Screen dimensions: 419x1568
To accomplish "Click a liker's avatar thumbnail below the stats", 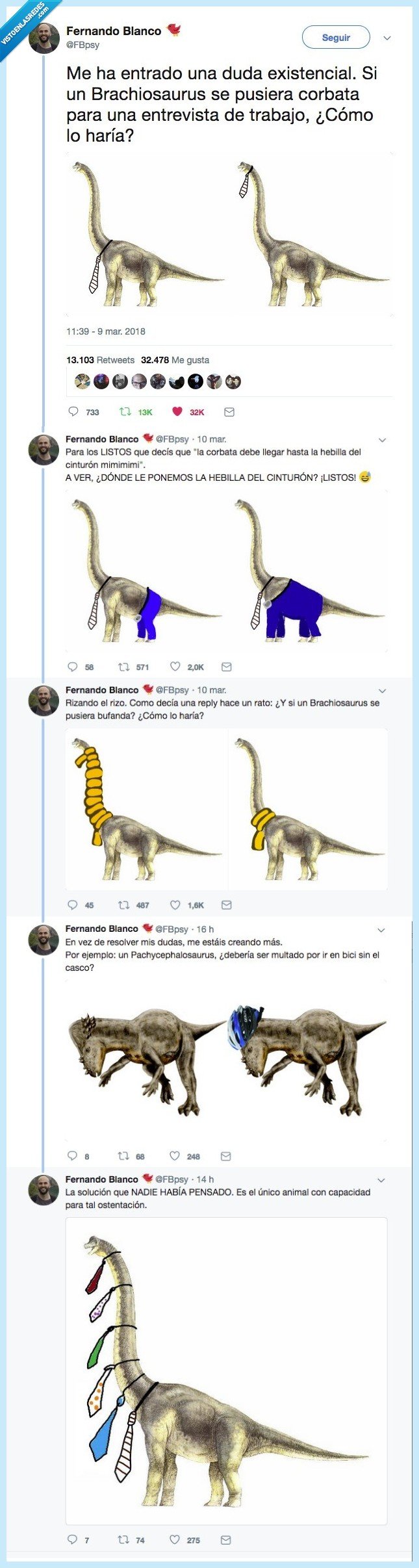I will (x=81, y=381).
